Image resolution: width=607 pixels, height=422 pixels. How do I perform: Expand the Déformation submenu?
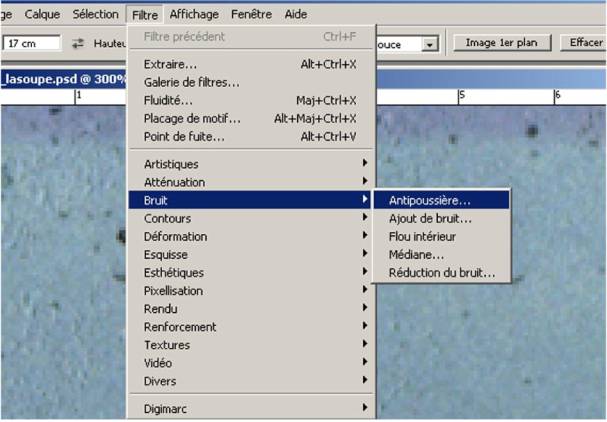pyautogui.click(x=251, y=237)
